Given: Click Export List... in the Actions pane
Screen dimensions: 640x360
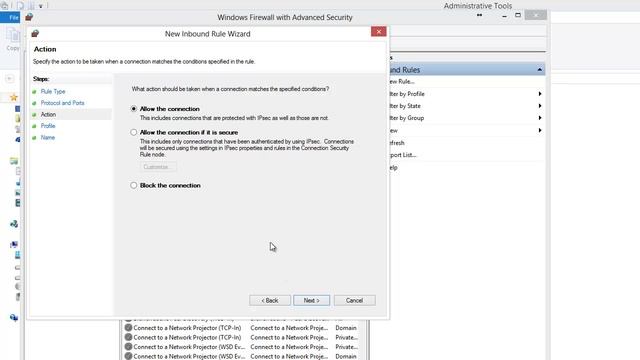Looking at the screenshot, I should [x=402, y=155].
